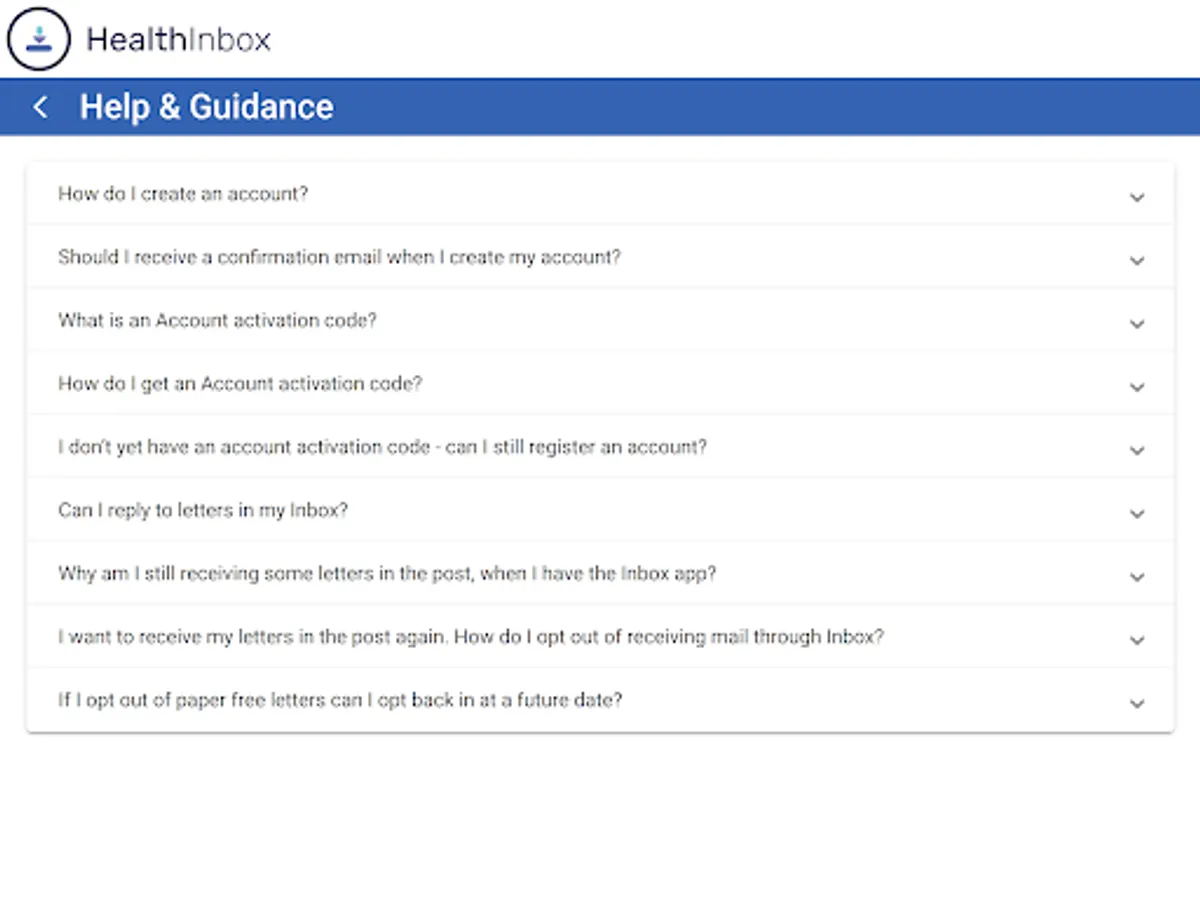Go back using the Help & Guidance arrow

(x=40, y=107)
